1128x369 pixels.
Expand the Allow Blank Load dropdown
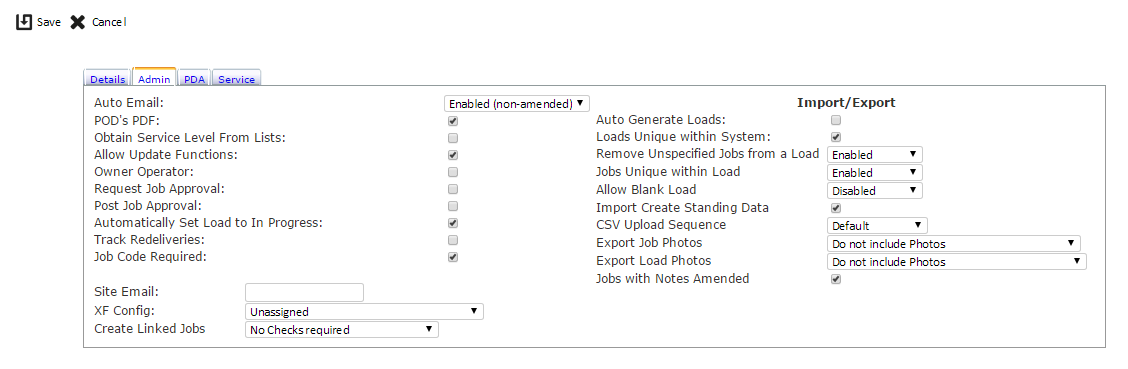pos(875,191)
